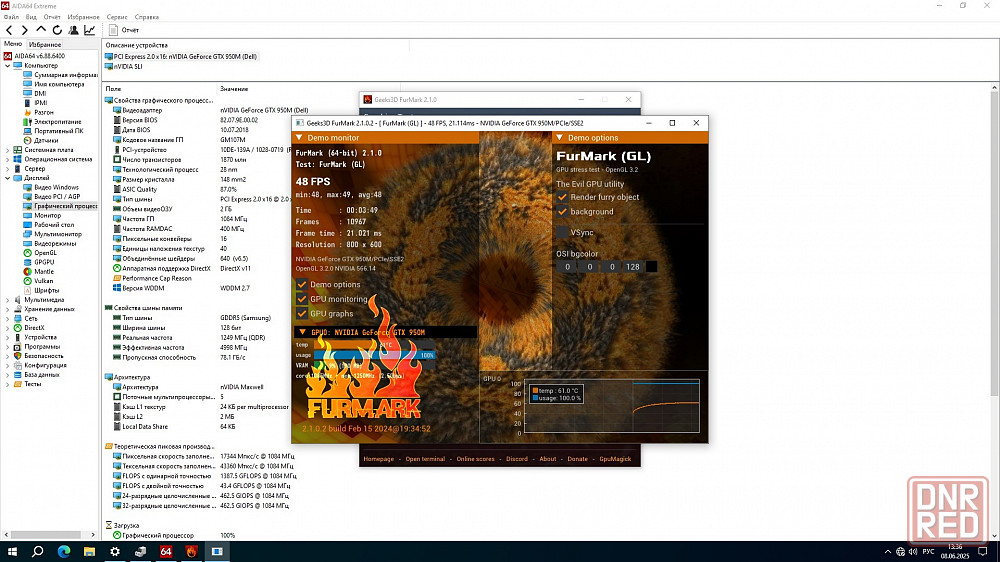This screenshot has width=1000, height=562.
Task: Collapse Компьютер tree node
Action: 8,66
